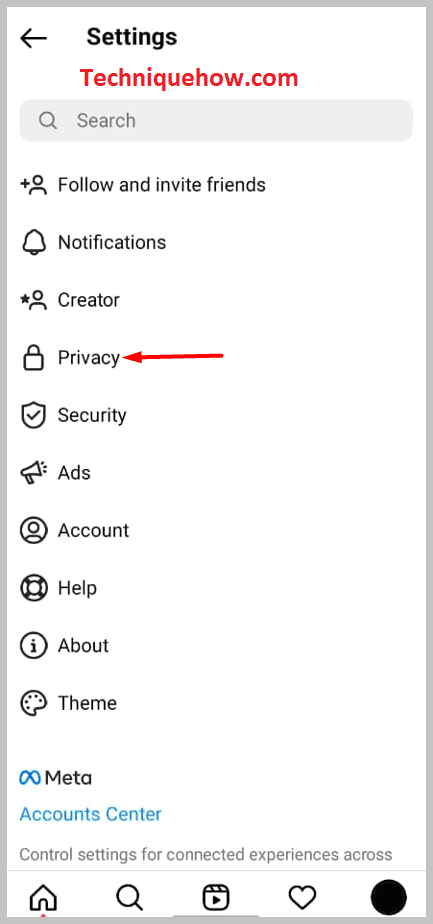This screenshot has height=924, width=433.
Task: Open the Accounts Center link
Action: pyautogui.click(x=90, y=814)
